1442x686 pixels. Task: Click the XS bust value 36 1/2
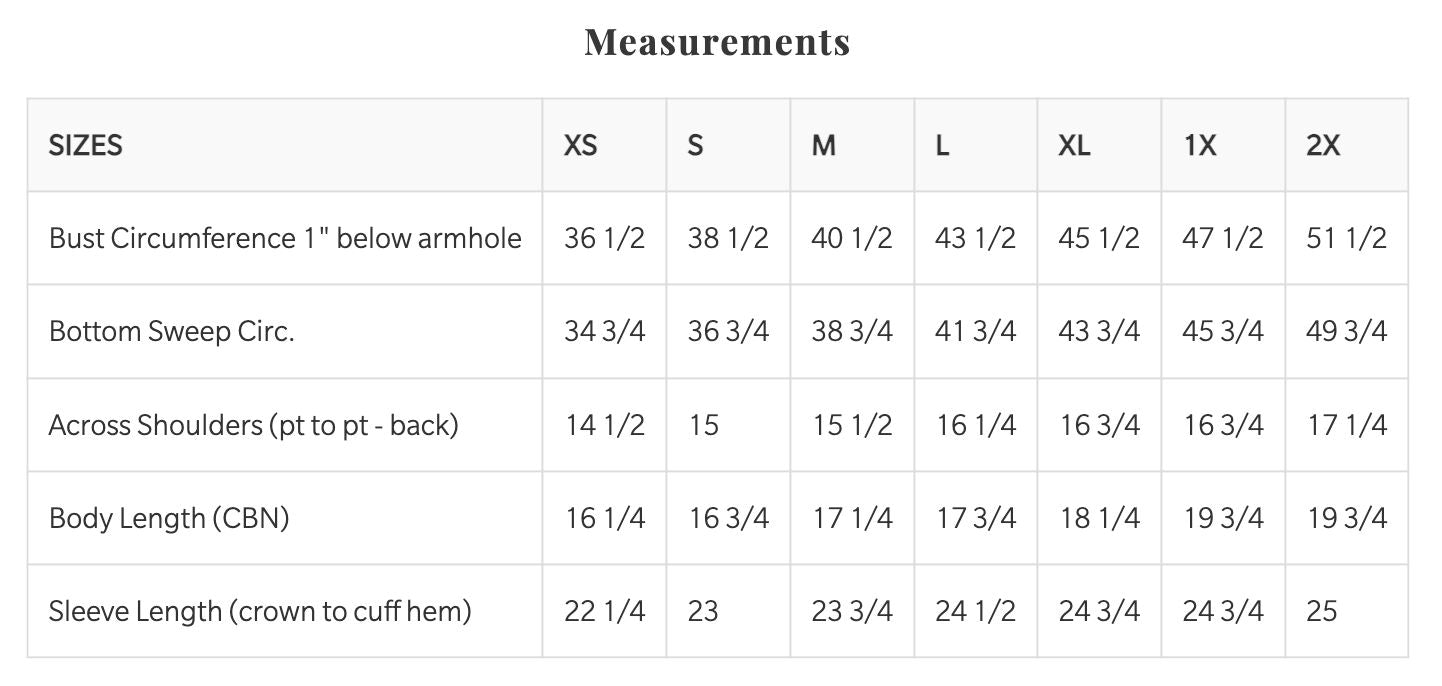point(604,239)
